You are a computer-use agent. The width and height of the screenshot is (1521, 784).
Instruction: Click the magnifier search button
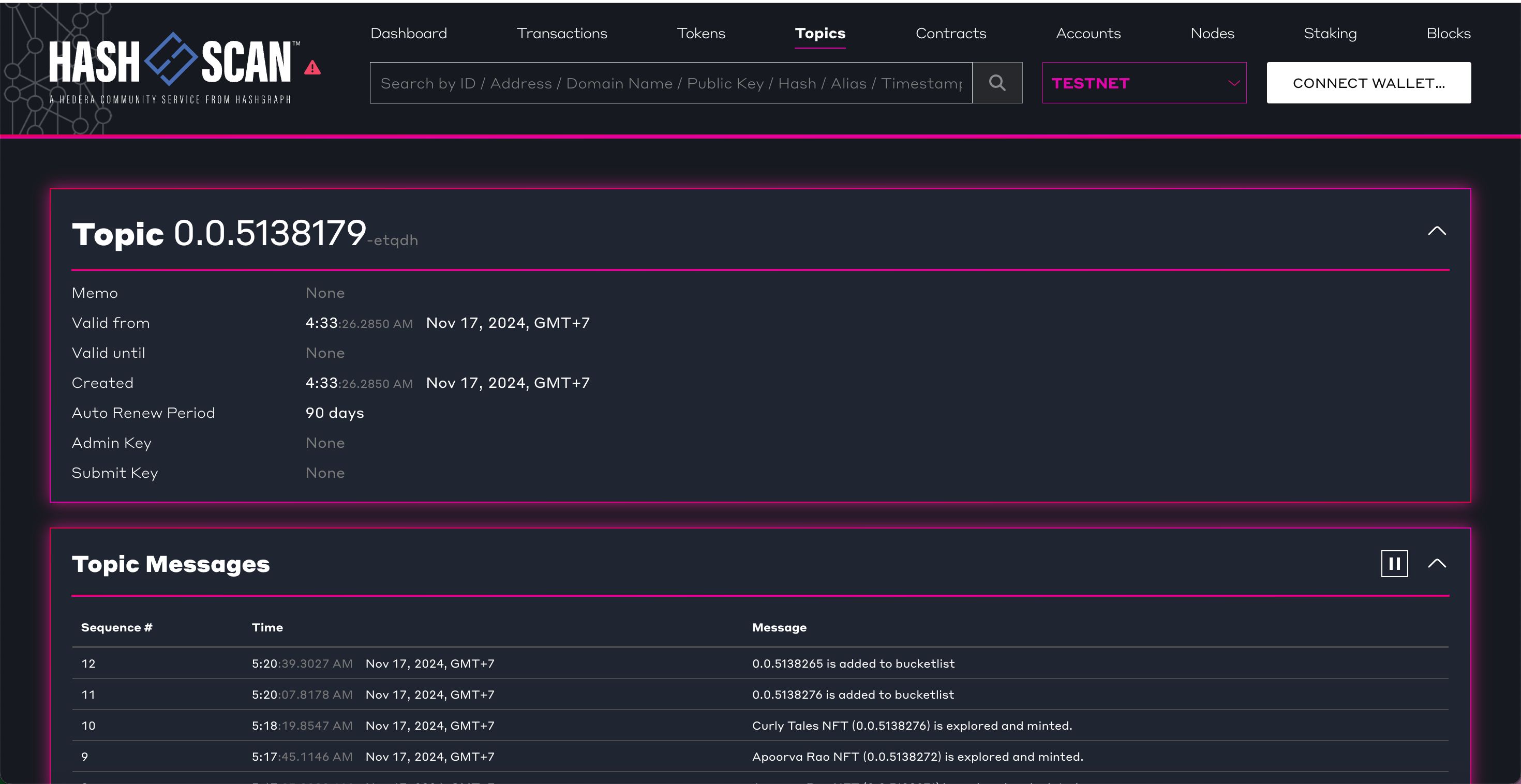point(997,83)
